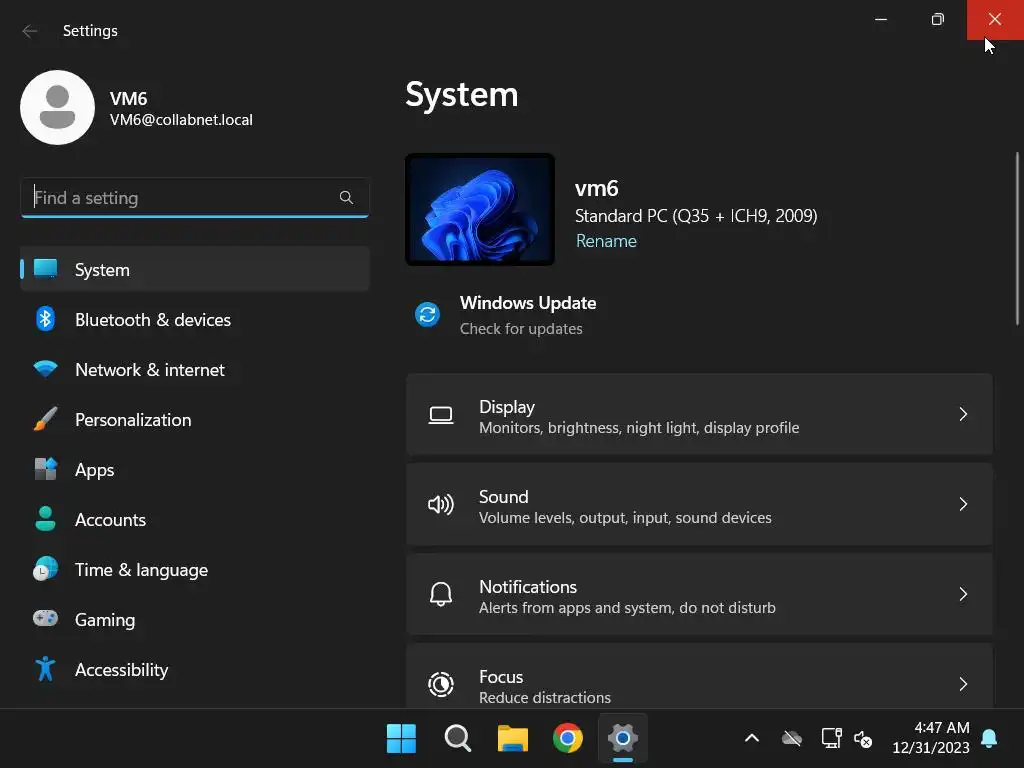Open Network & internet section

195,370
